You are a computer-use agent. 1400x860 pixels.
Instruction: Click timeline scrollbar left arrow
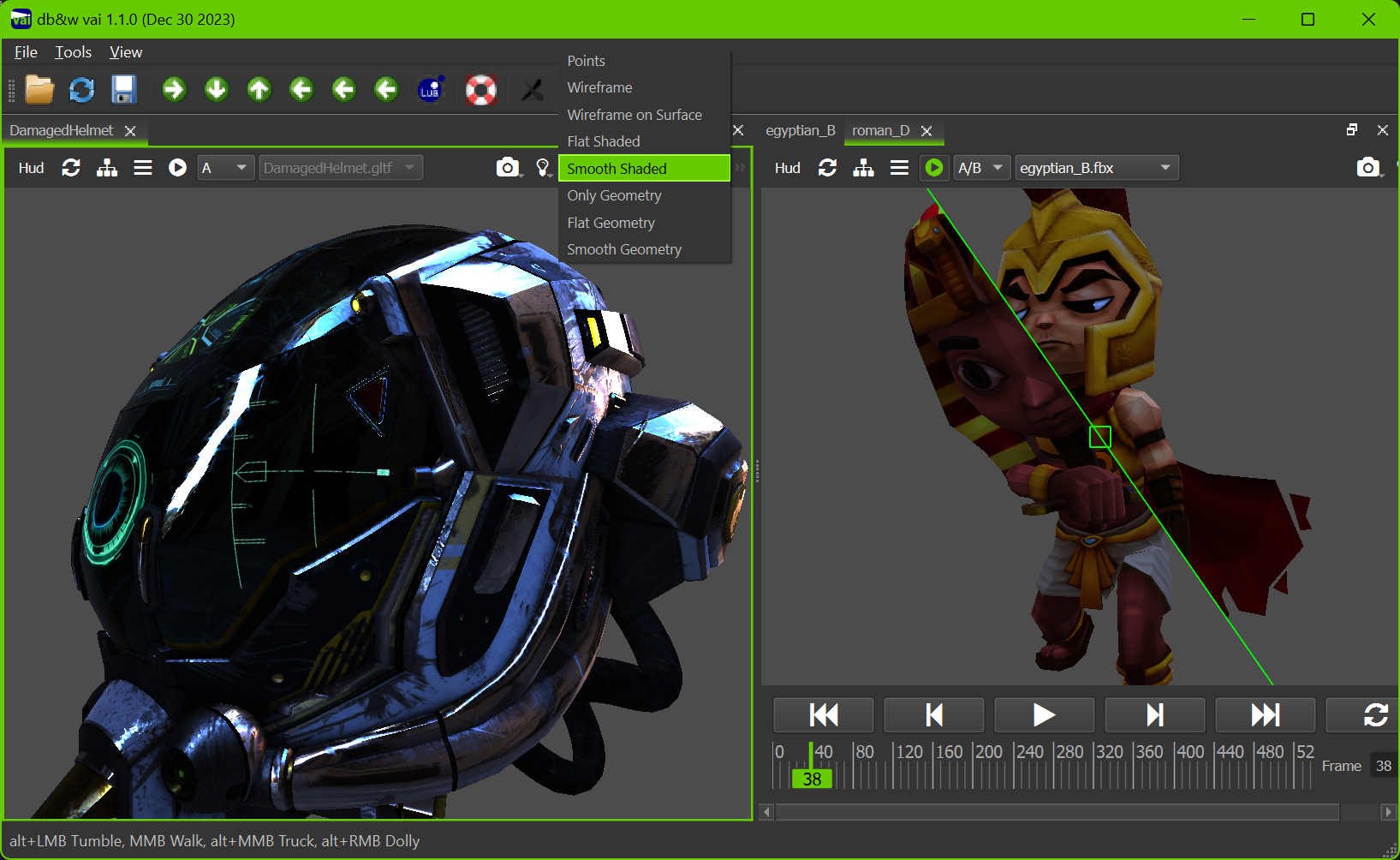point(767,811)
